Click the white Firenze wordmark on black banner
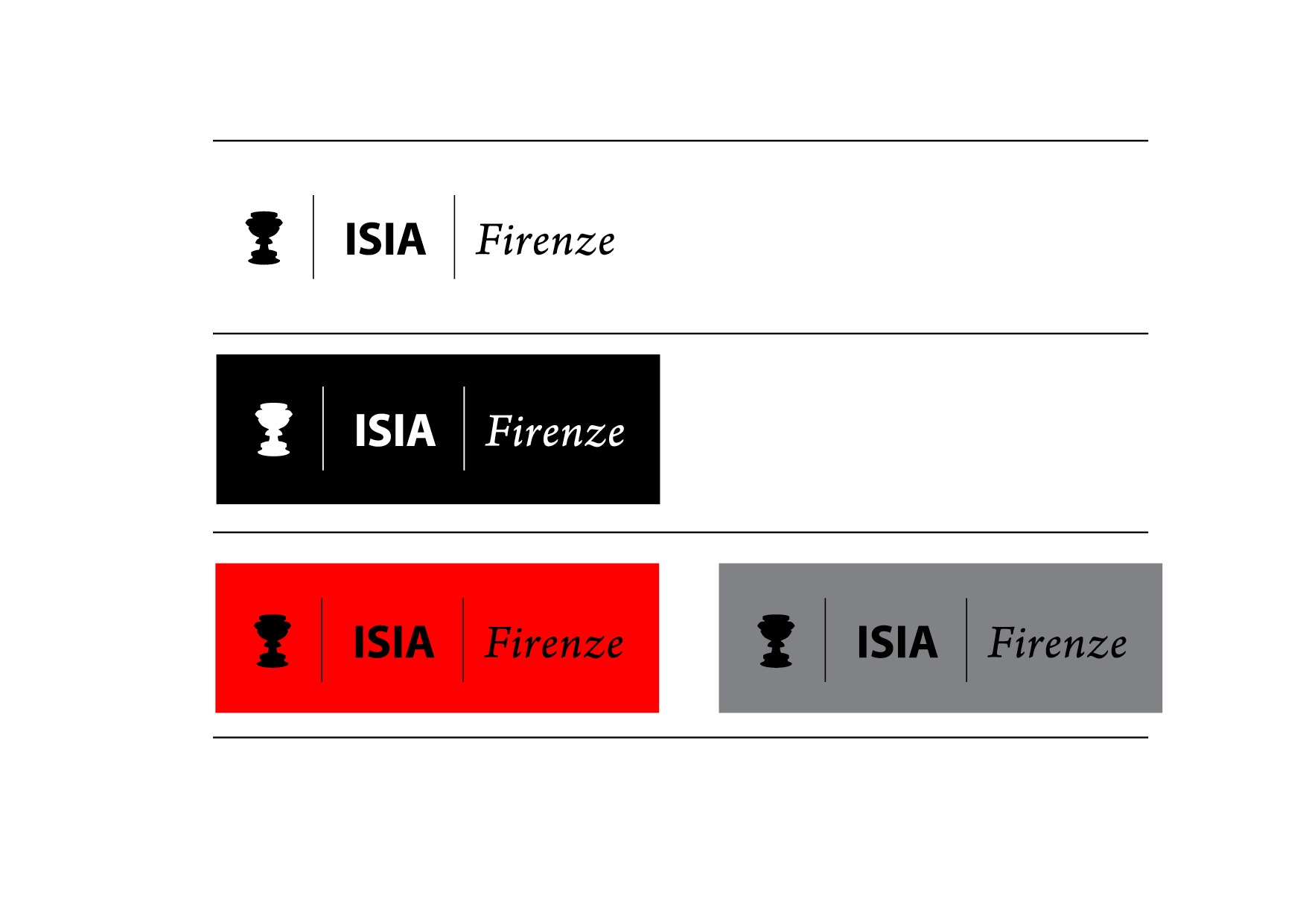This screenshot has width=1306, height=924. pyautogui.click(x=555, y=431)
